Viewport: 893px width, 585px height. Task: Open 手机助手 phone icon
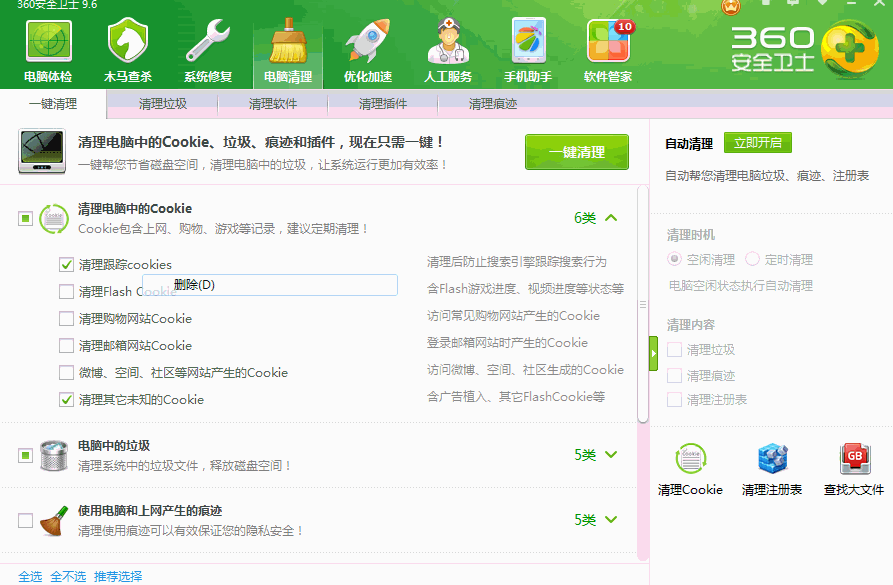529,40
